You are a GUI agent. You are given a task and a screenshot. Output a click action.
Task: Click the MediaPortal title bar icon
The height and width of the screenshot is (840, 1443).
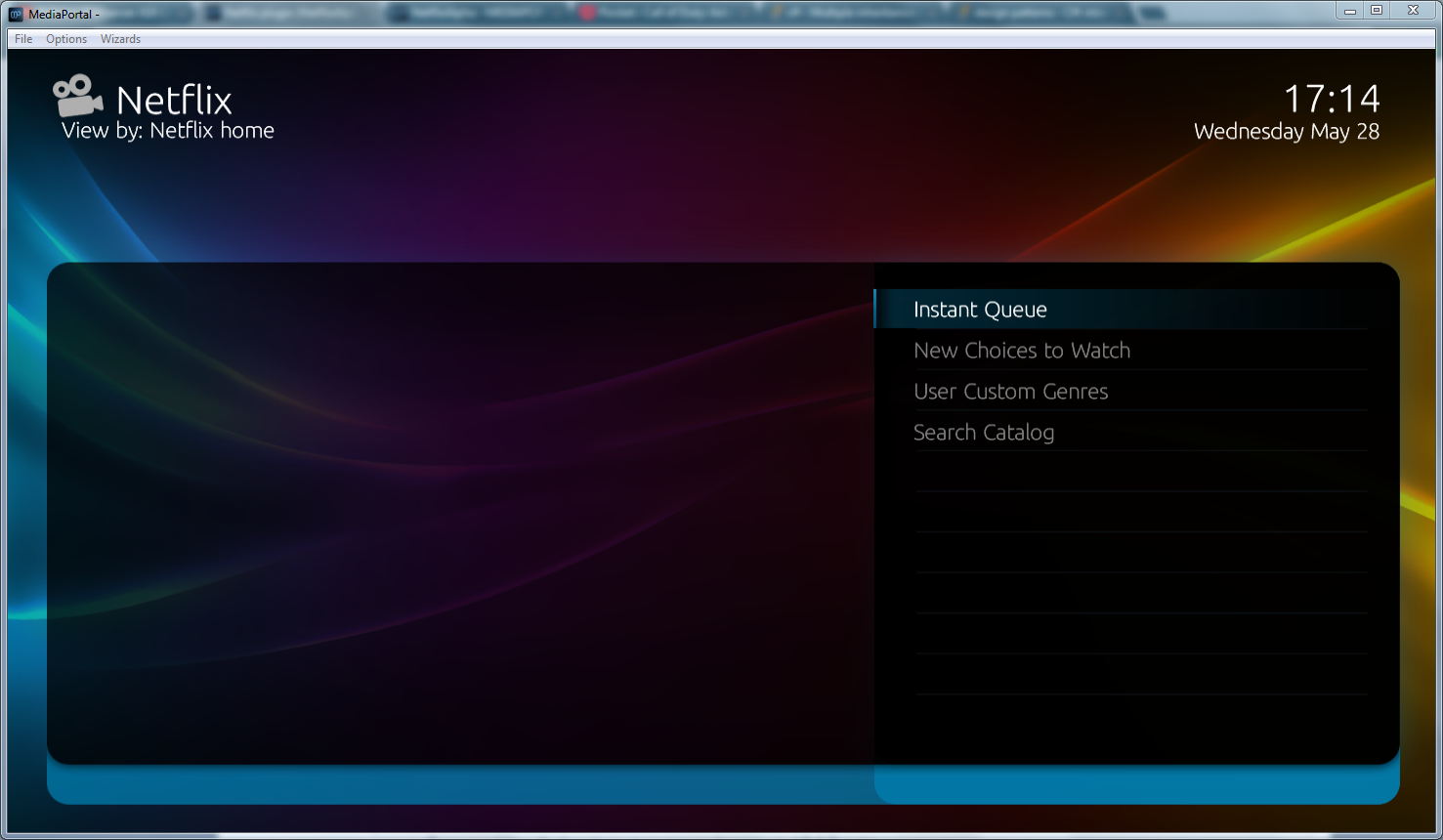click(x=16, y=14)
